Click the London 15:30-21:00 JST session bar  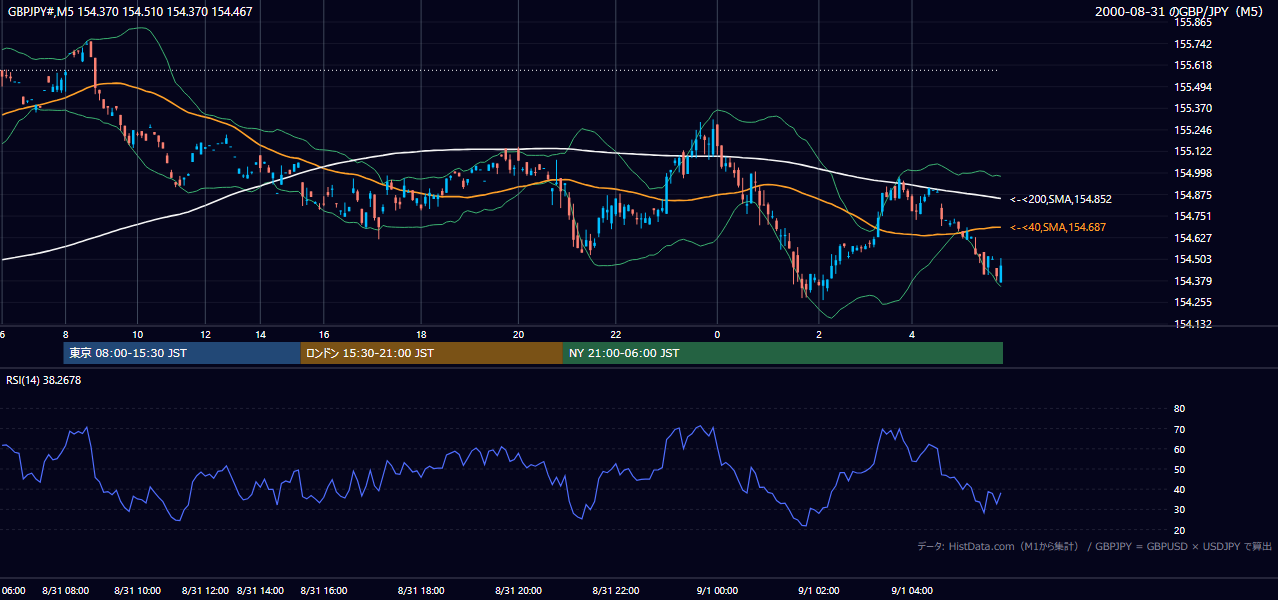point(431,353)
